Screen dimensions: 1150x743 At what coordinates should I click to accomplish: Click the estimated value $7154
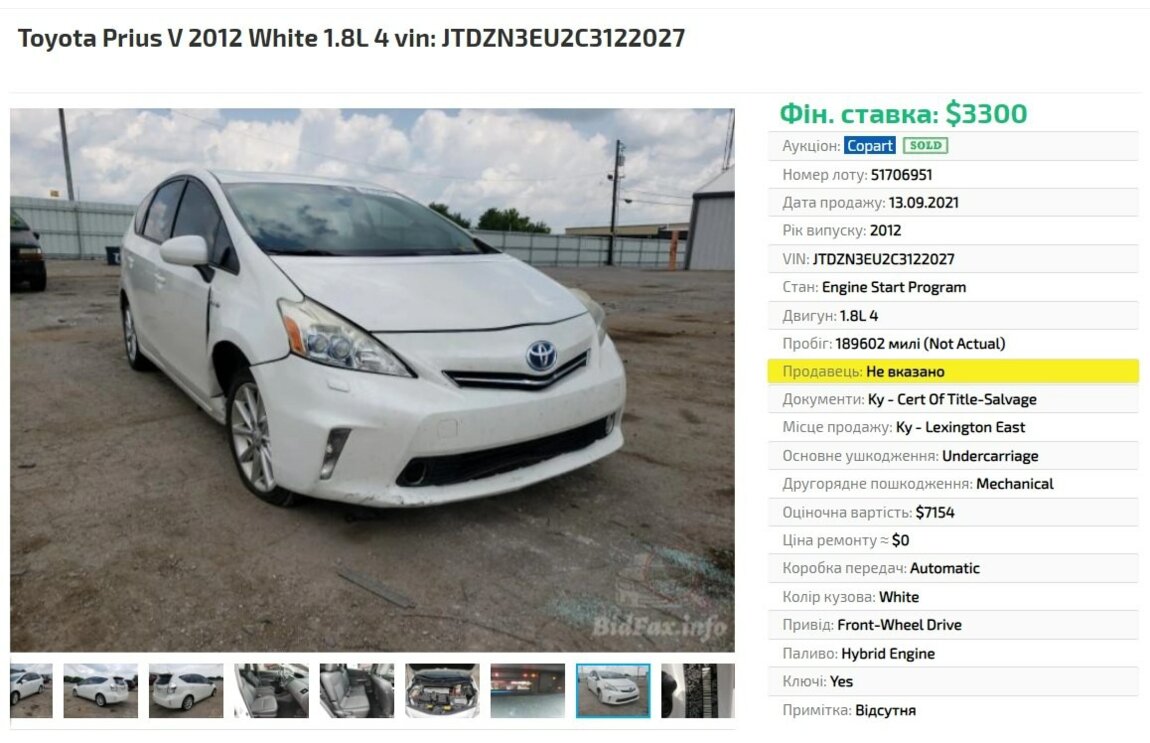point(935,512)
